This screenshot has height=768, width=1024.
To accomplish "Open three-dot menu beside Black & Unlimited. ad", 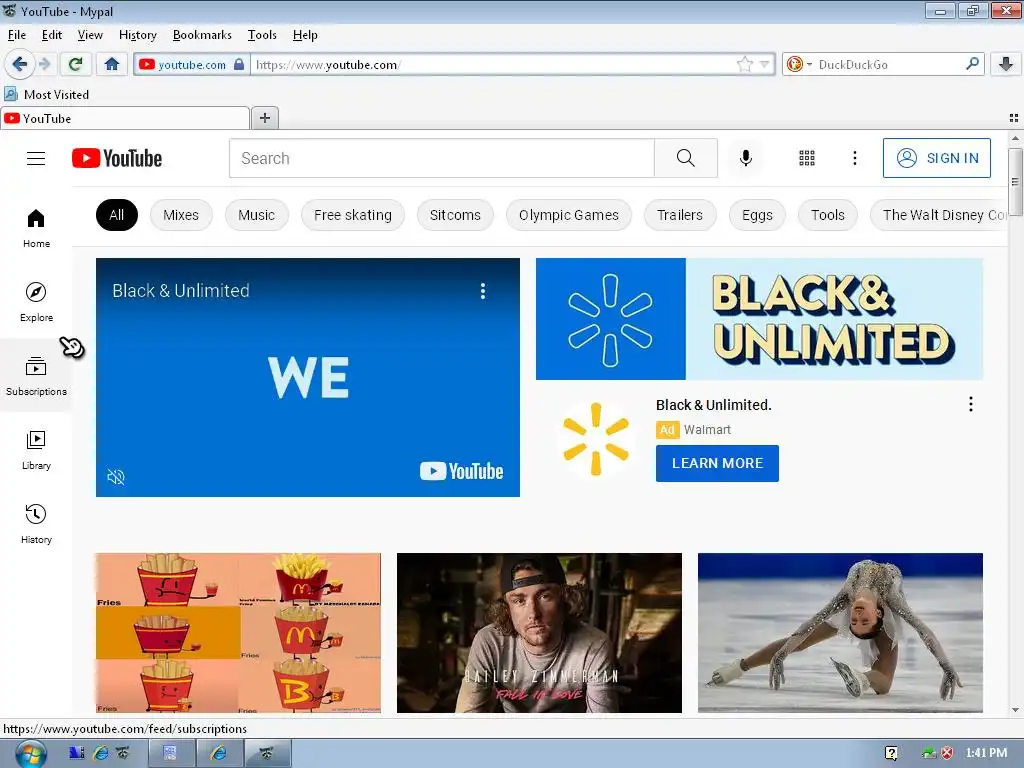I will pyautogui.click(x=971, y=404).
